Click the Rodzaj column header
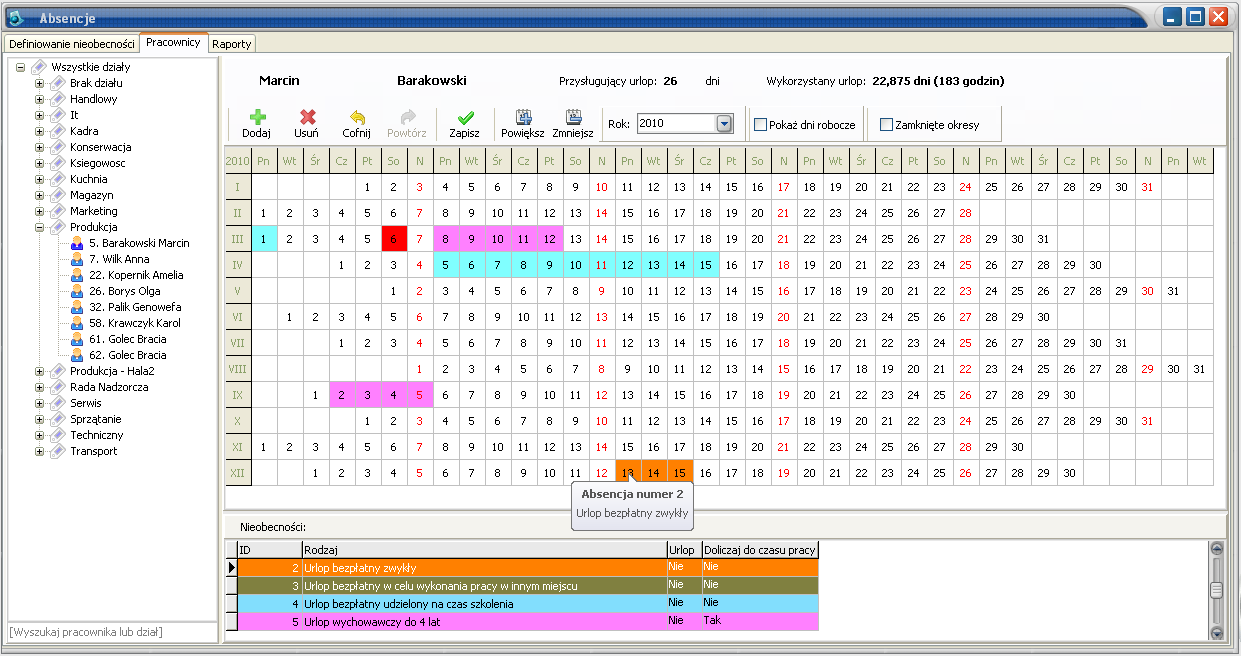This screenshot has height=656, width=1242. pos(484,549)
